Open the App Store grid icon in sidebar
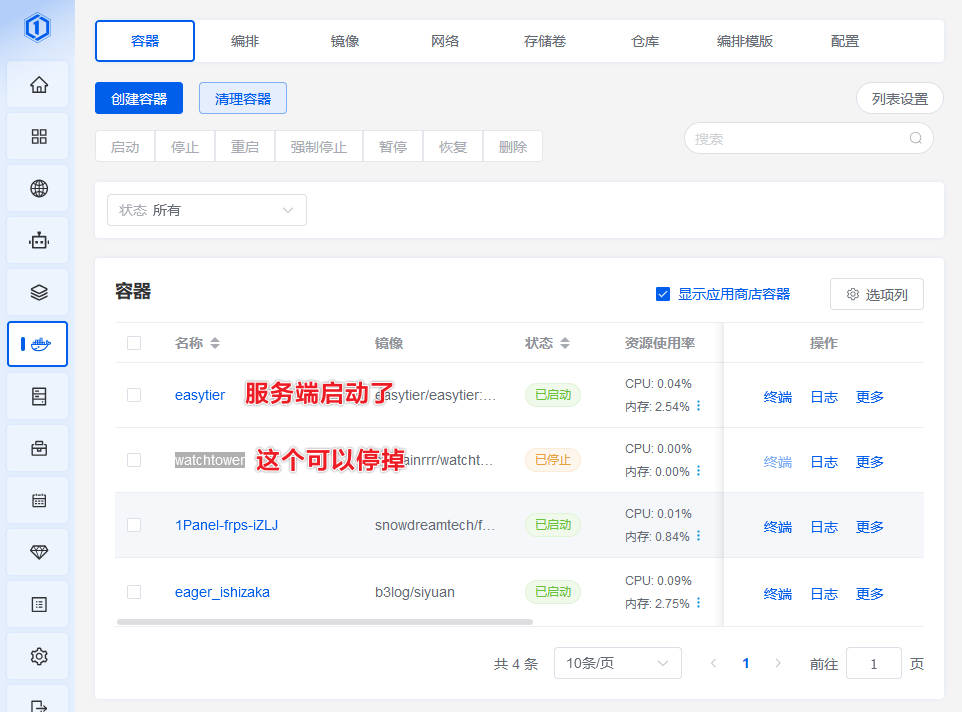This screenshot has width=962, height=712. [37, 135]
